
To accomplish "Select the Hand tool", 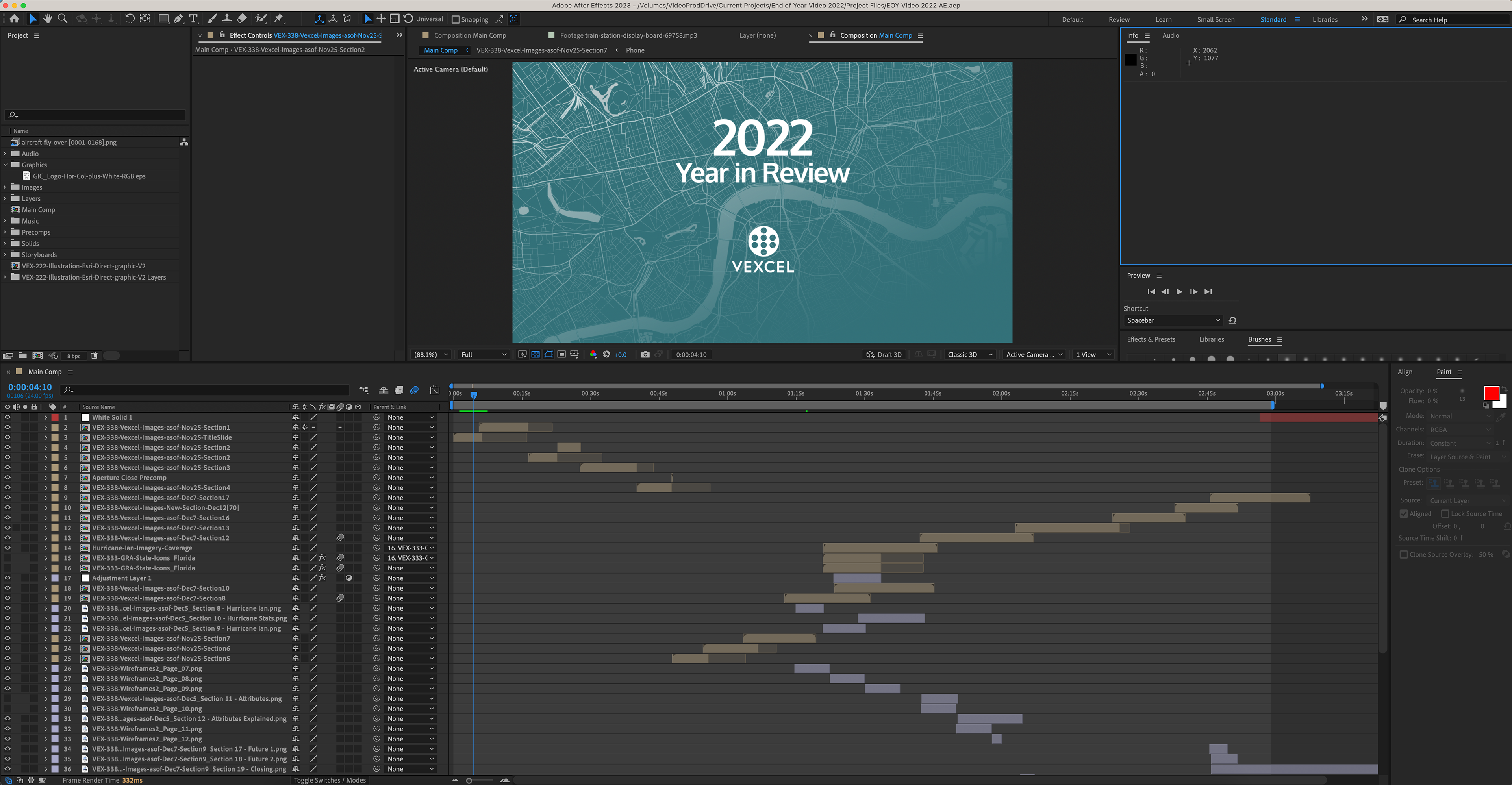I will [48, 19].
